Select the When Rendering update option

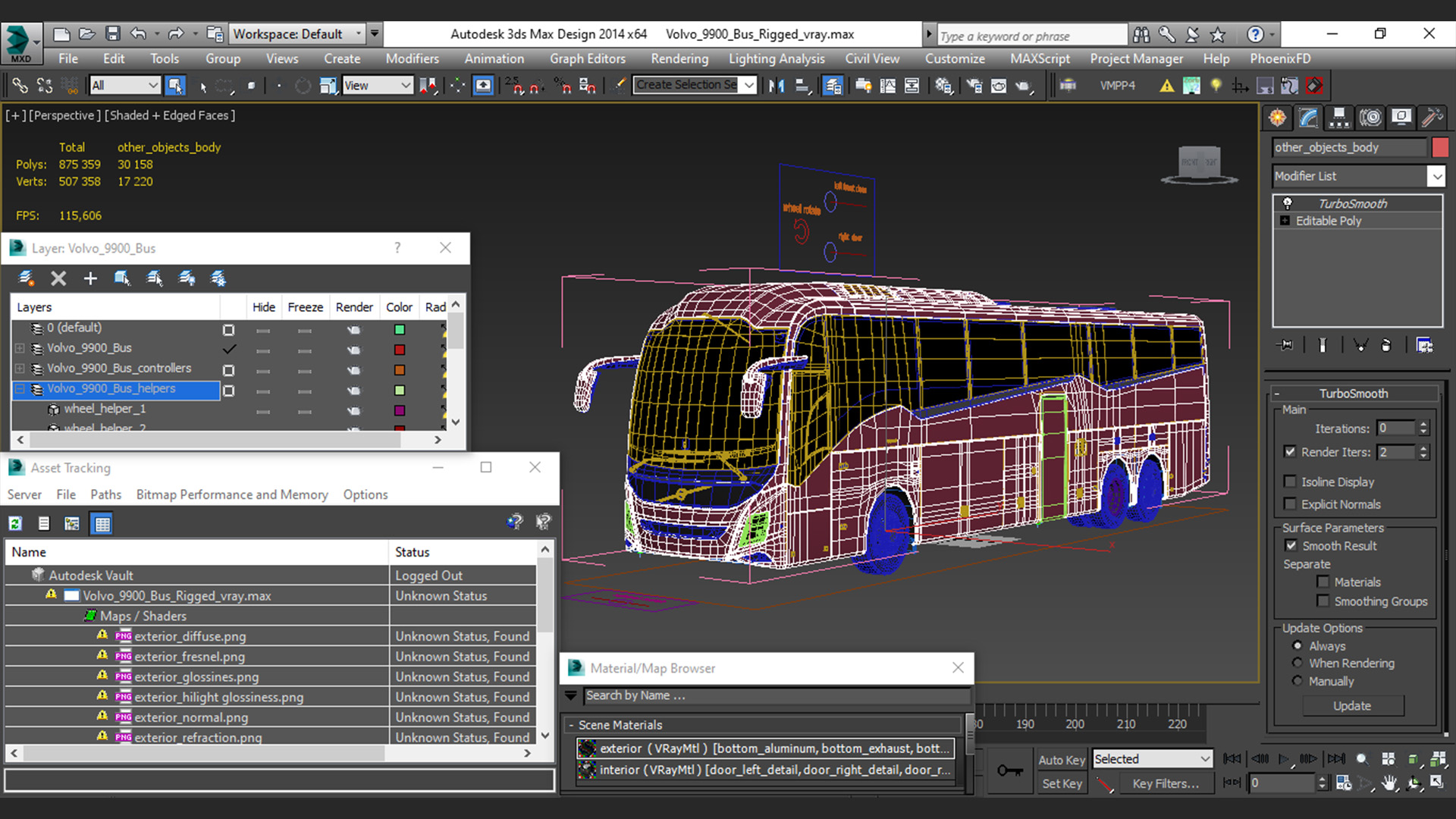[x=1297, y=663]
